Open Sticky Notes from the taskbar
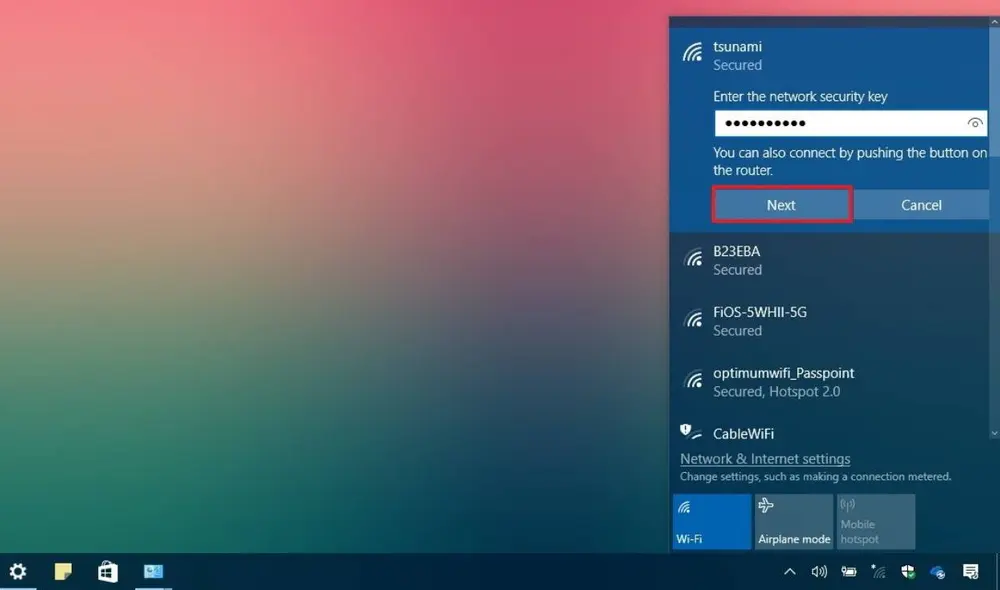Screen dimensions: 1000x590 coord(63,572)
